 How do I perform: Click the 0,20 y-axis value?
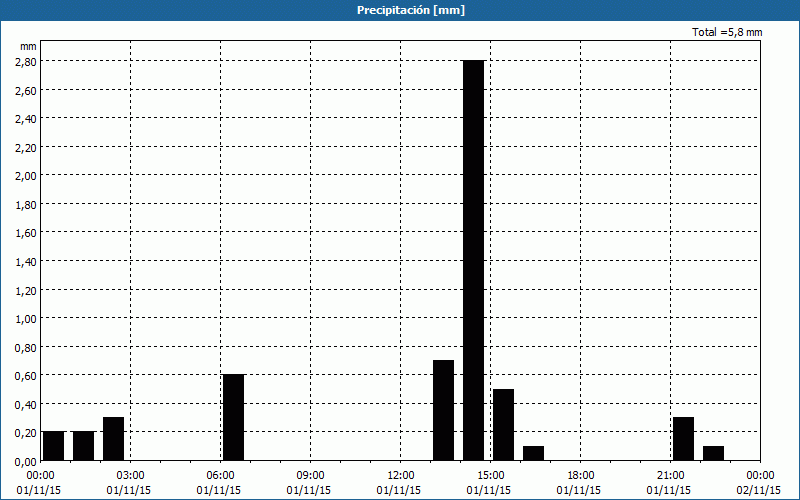(x=27, y=433)
